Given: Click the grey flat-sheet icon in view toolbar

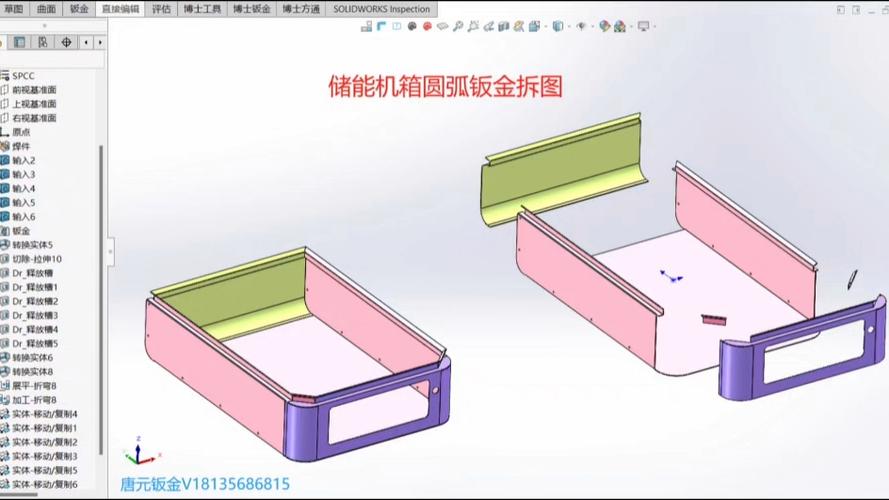Looking at the screenshot, I should pyautogui.click(x=442, y=26).
